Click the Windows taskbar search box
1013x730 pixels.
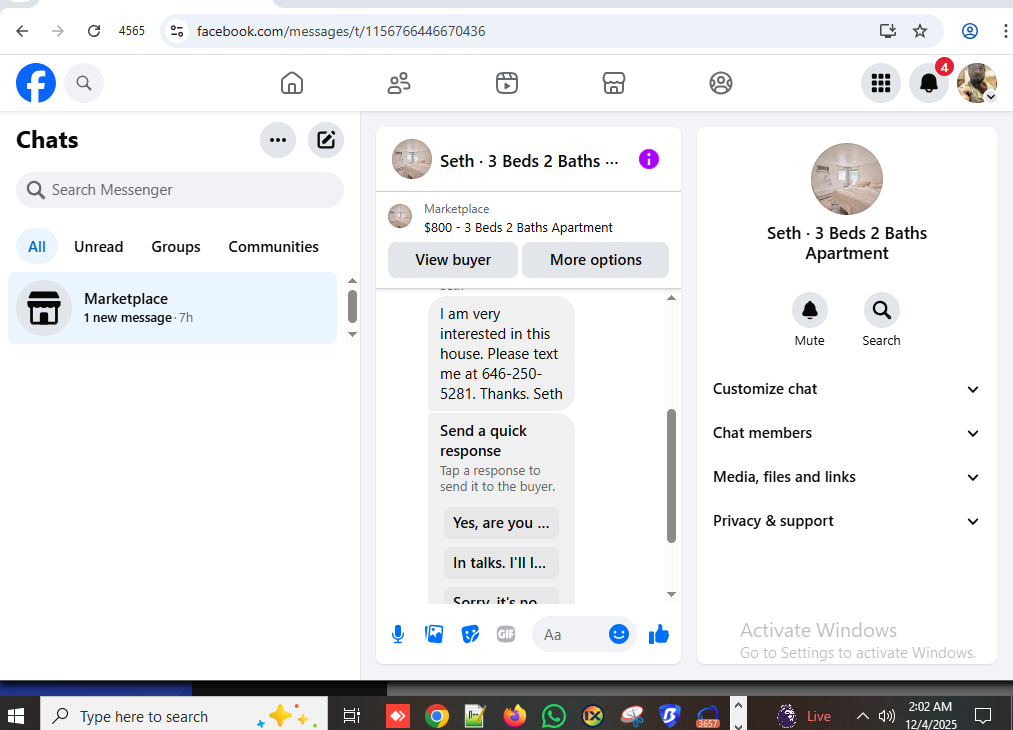click(184, 716)
